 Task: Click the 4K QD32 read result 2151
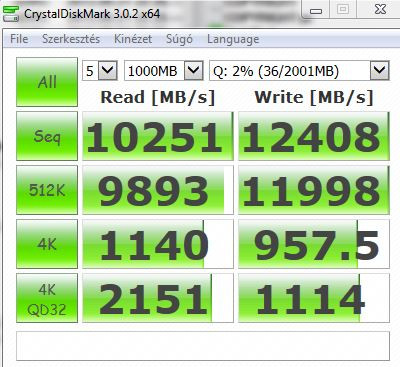coord(158,298)
